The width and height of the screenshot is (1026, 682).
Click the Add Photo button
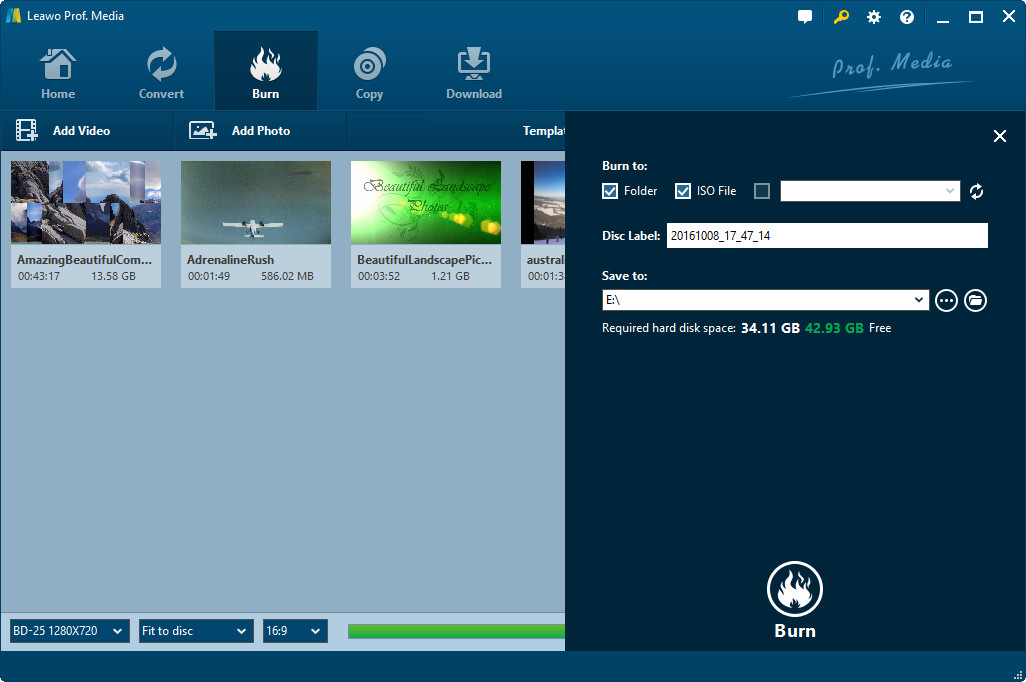pyautogui.click(x=240, y=131)
